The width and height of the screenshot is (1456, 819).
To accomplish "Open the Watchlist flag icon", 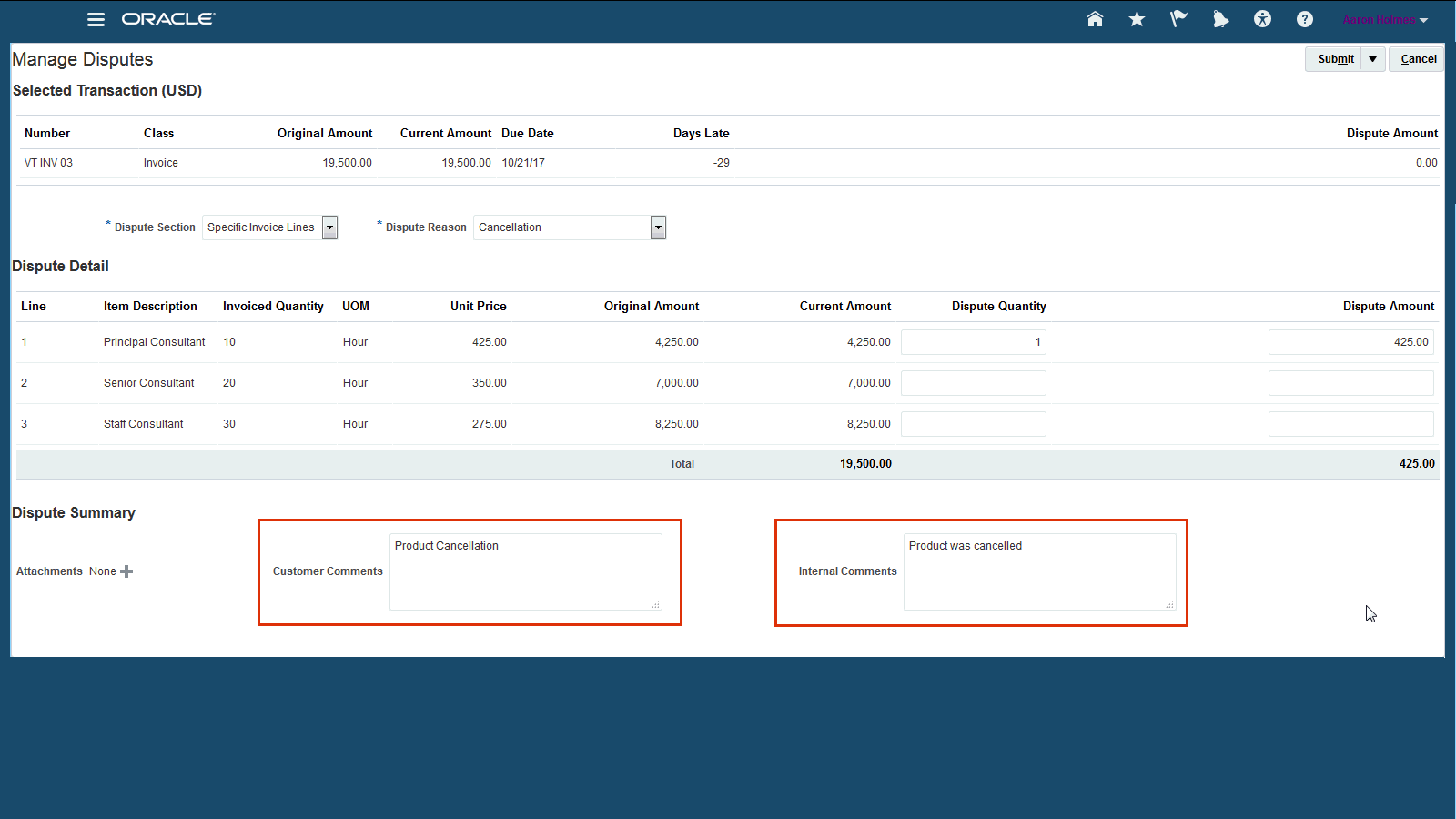I will tap(1178, 19).
